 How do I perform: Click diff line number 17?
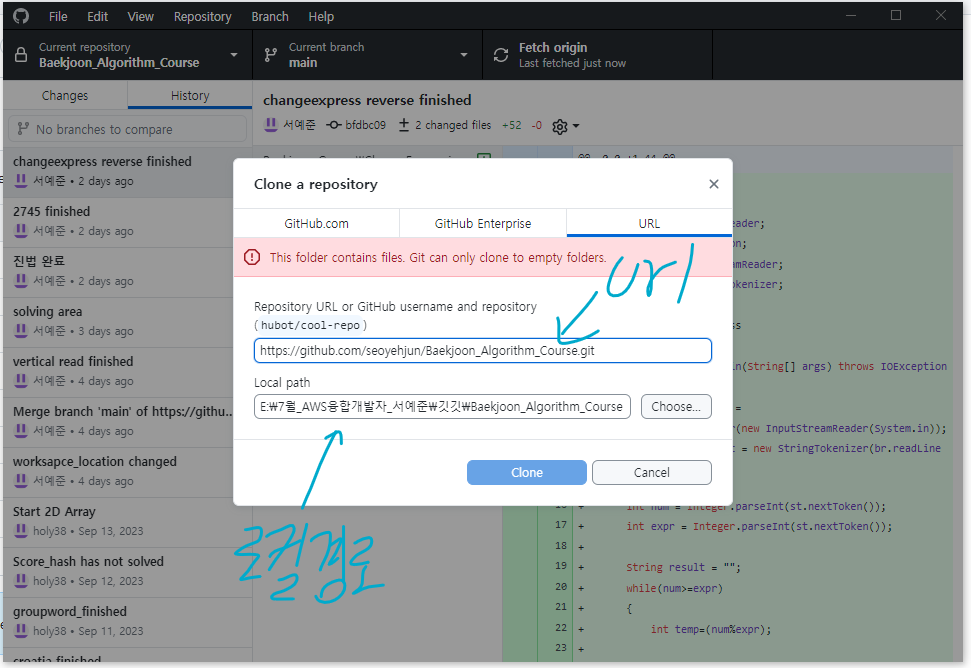pos(560,525)
